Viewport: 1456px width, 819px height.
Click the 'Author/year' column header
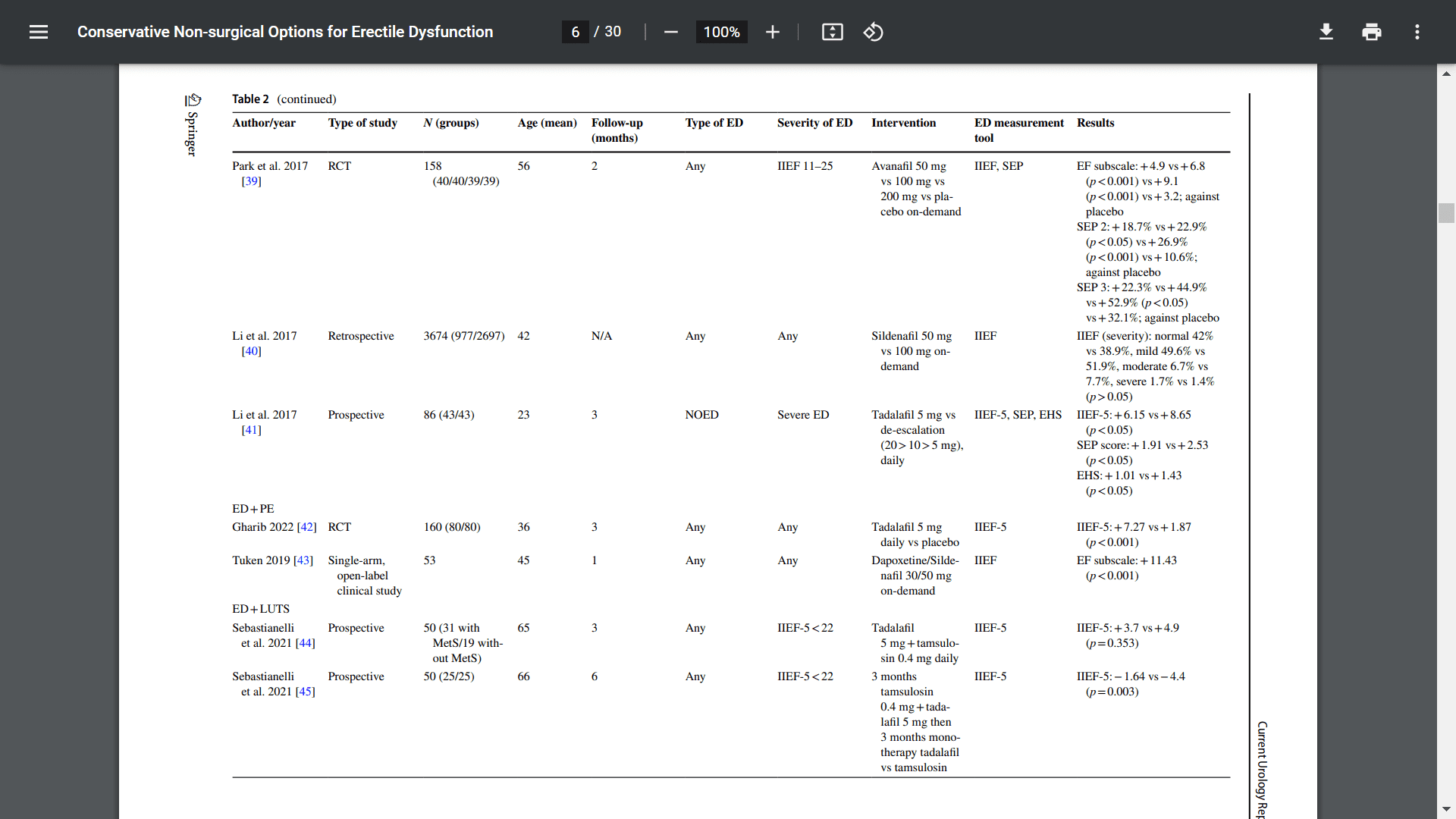pos(264,123)
